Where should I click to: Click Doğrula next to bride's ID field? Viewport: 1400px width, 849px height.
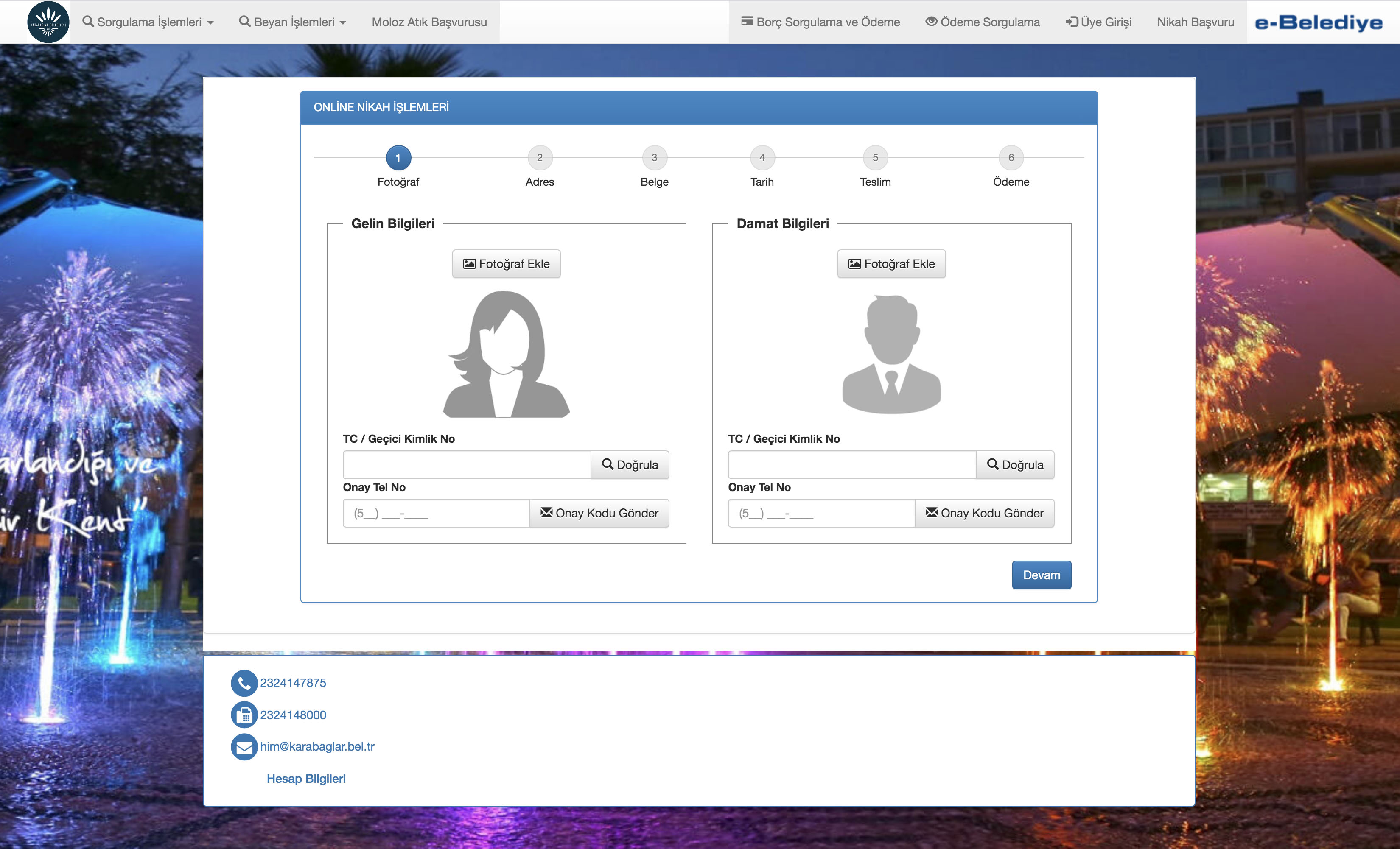click(630, 464)
